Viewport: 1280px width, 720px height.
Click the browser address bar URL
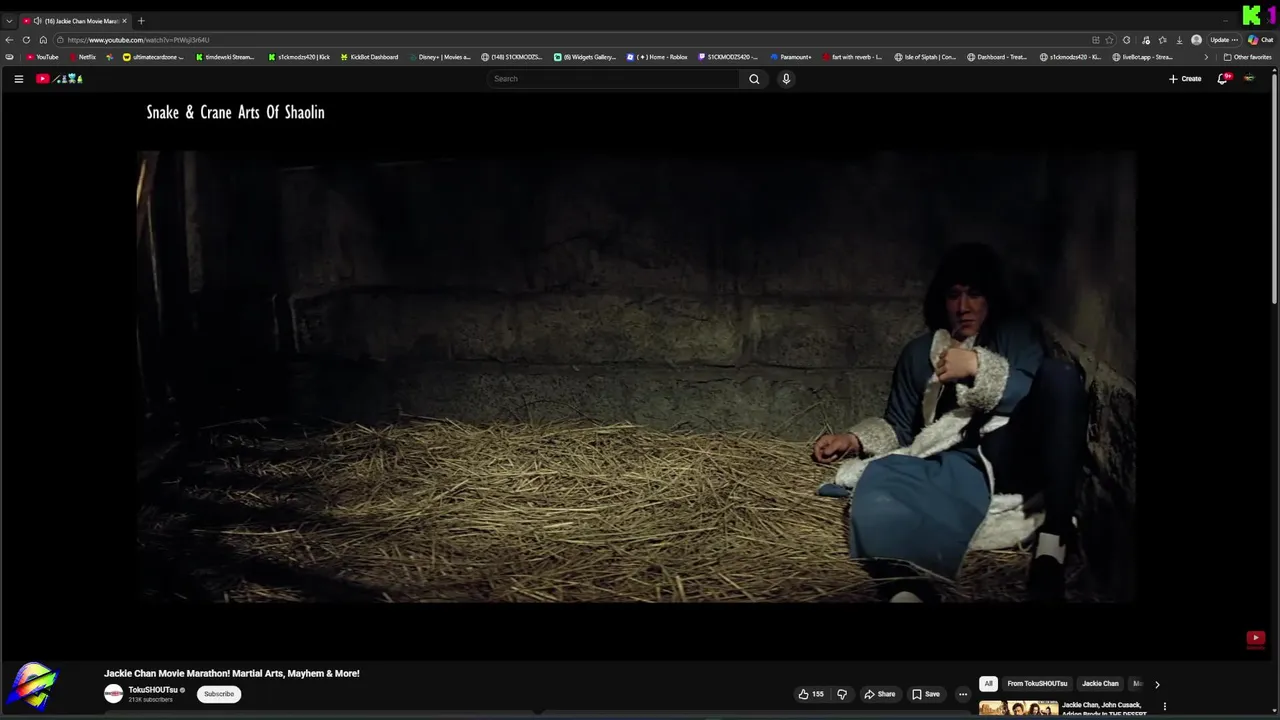138,40
